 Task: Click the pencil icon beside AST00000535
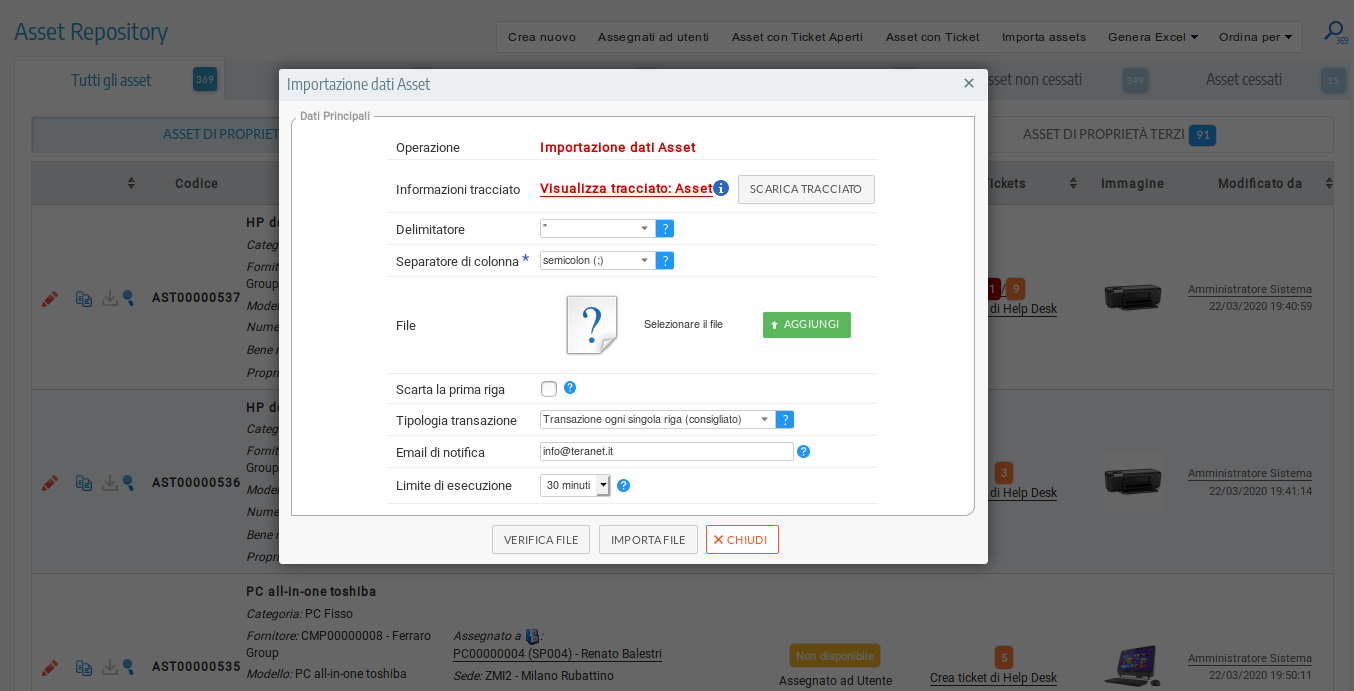click(50, 667)
